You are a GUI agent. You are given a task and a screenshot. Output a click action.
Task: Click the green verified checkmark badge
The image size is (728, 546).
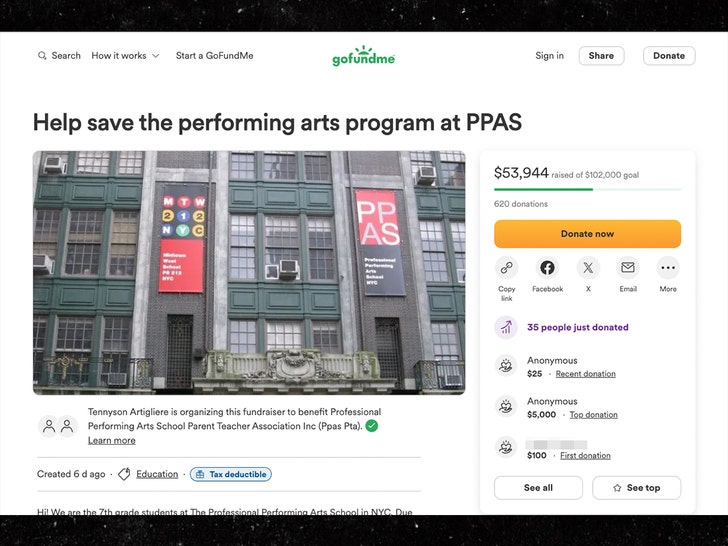tap(371, 426)
